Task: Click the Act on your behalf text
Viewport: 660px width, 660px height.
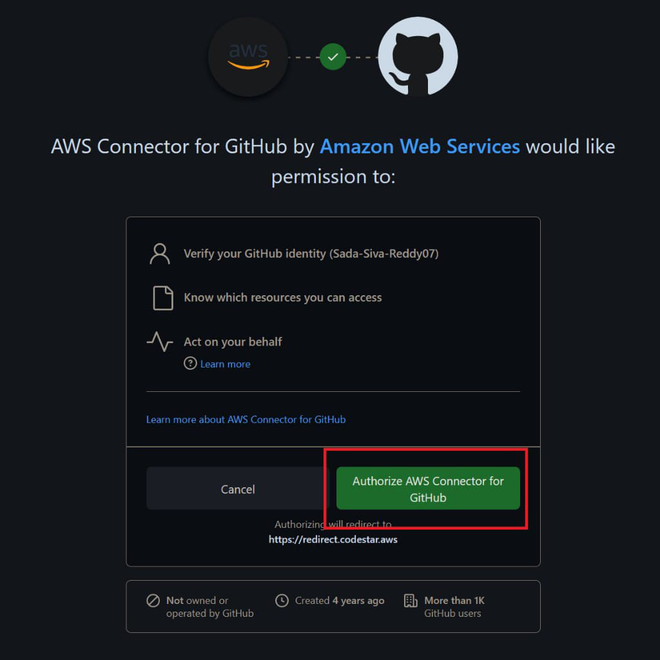Action: [x=233, y=342]
